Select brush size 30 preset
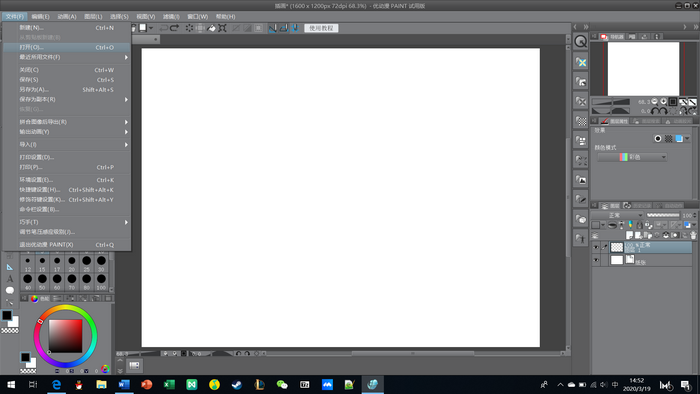This screenshot has width=700, height=394. (101, 263)
